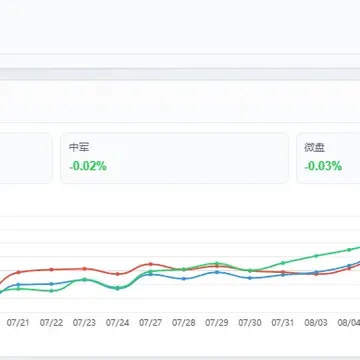Click the 07/23 date label on the axis
The width and height of the screenshot is (360, 360).
pos(84,323)
